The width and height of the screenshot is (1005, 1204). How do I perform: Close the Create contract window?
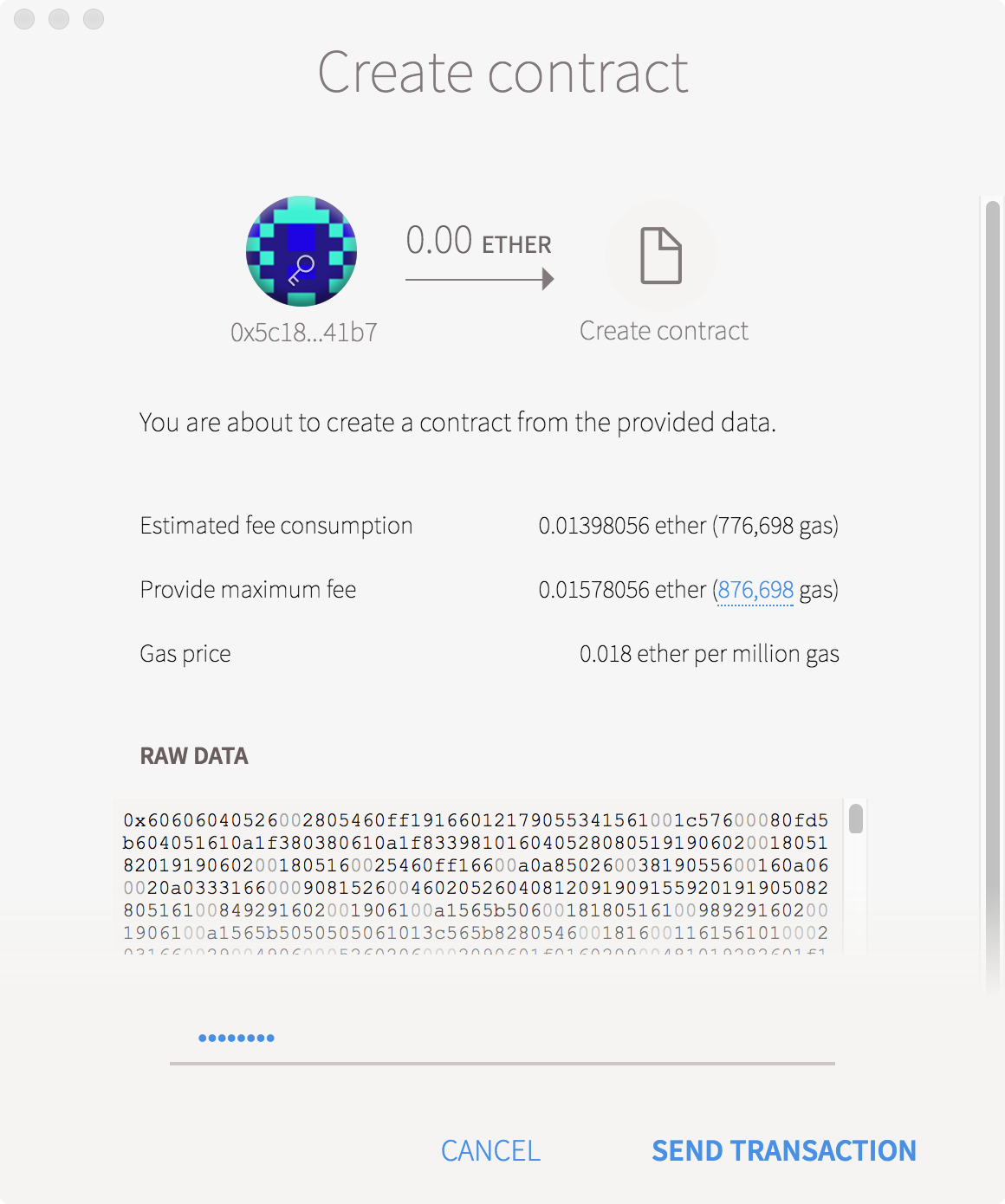tap(24, 19)
